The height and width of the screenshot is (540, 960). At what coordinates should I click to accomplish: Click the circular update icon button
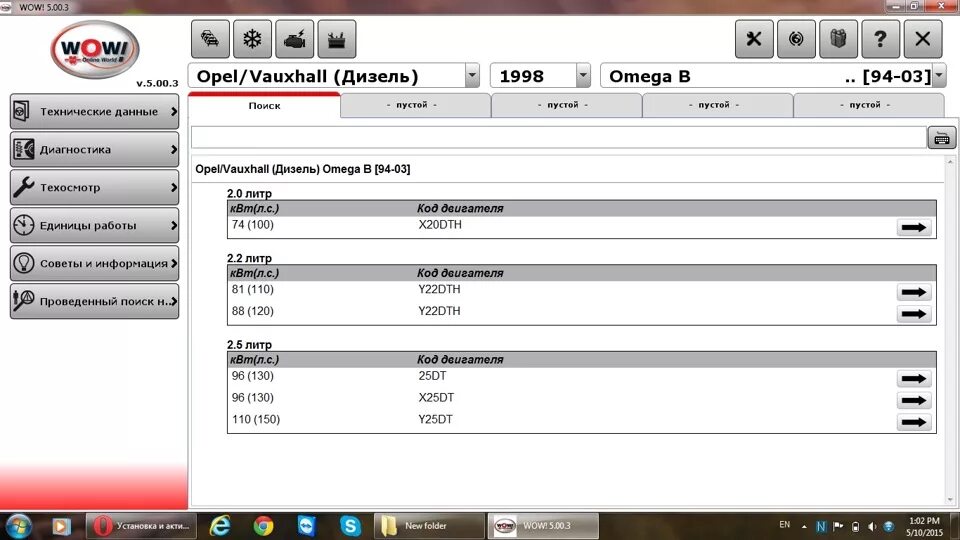pos(796,39)
